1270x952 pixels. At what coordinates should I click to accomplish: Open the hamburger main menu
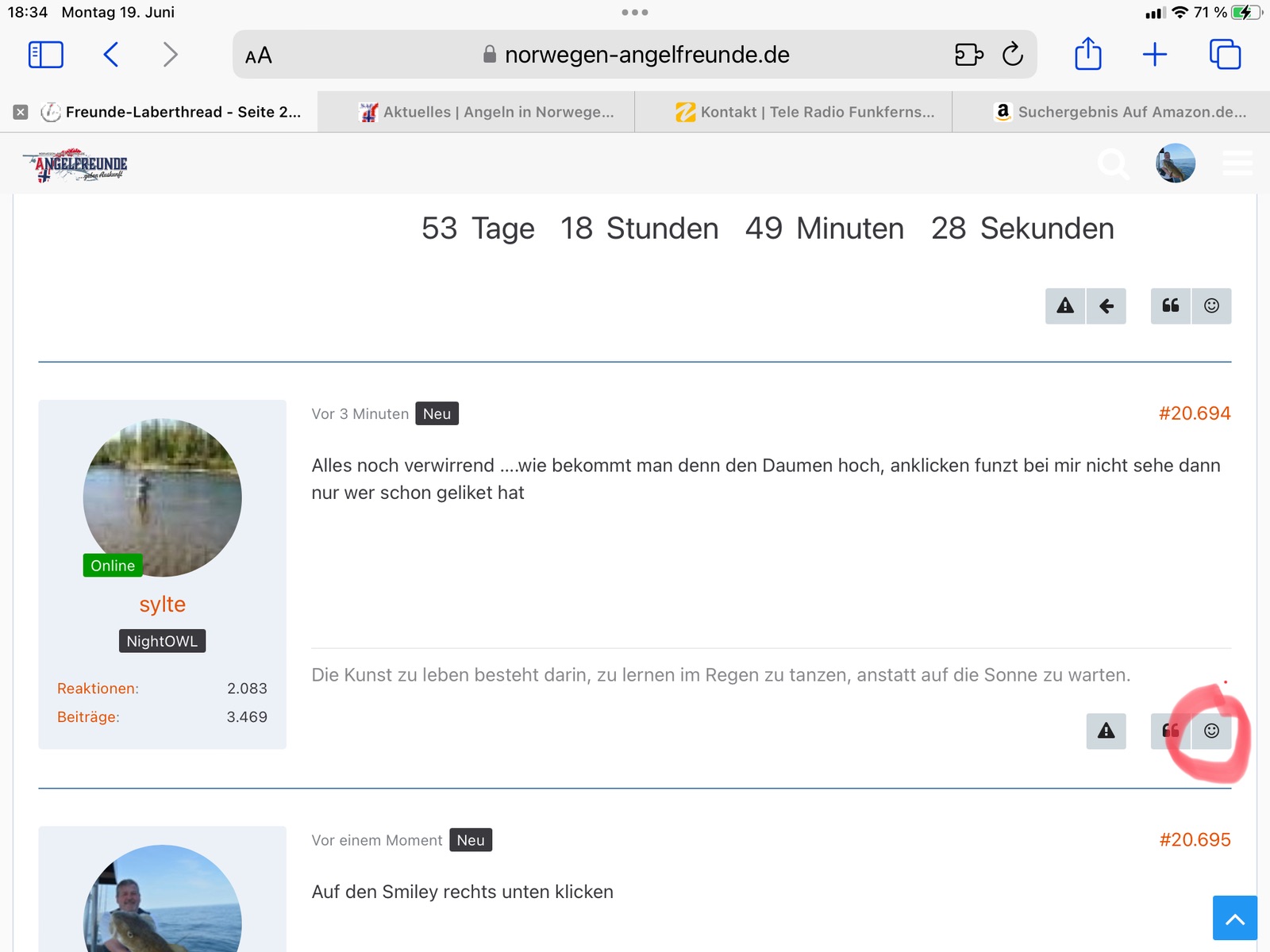click(1237, 163)
